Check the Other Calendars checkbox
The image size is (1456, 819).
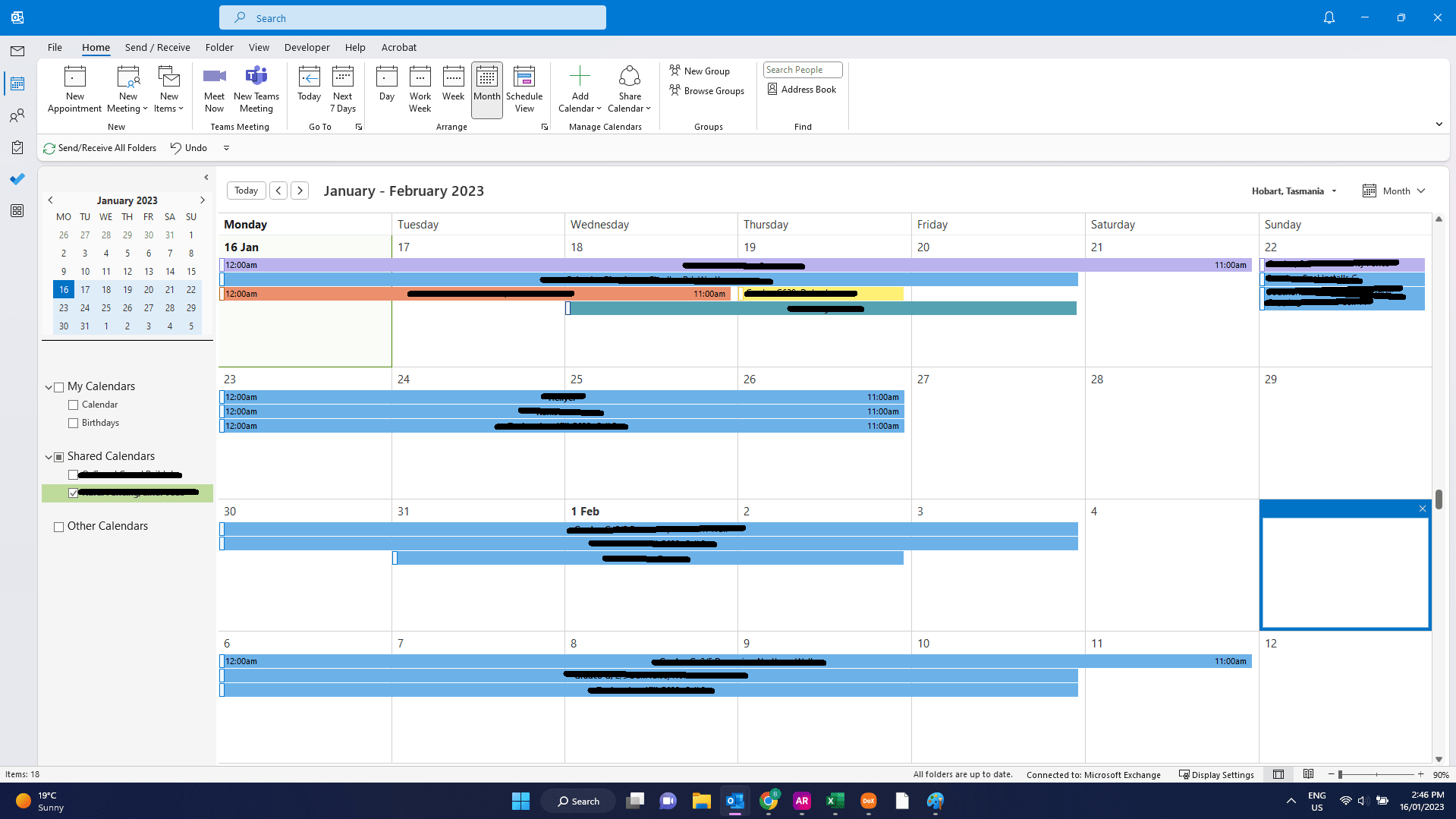click(58, 527)
